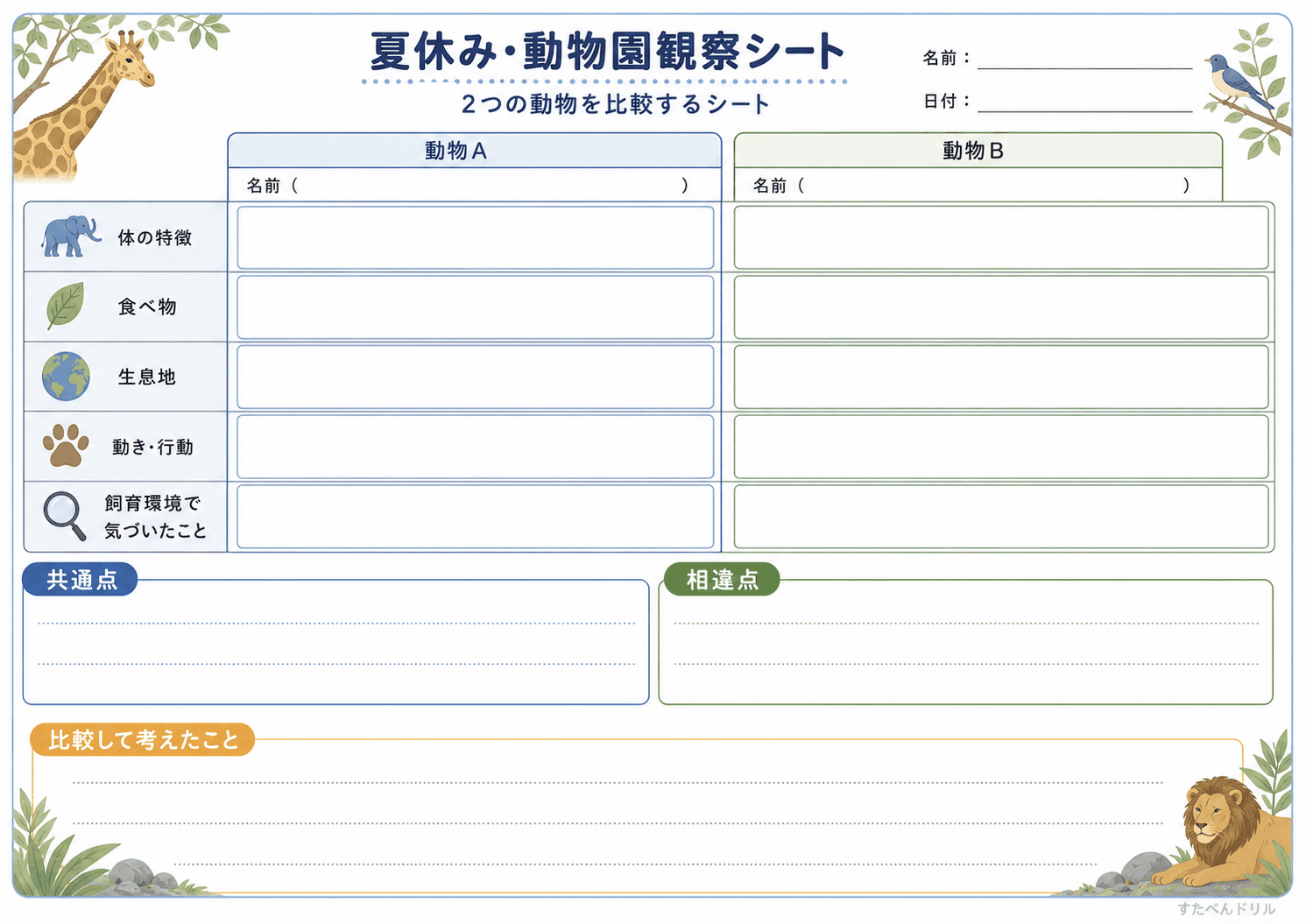Click 動物B box for 飼育環境で気づいたこと

[x=1001, y=517]
